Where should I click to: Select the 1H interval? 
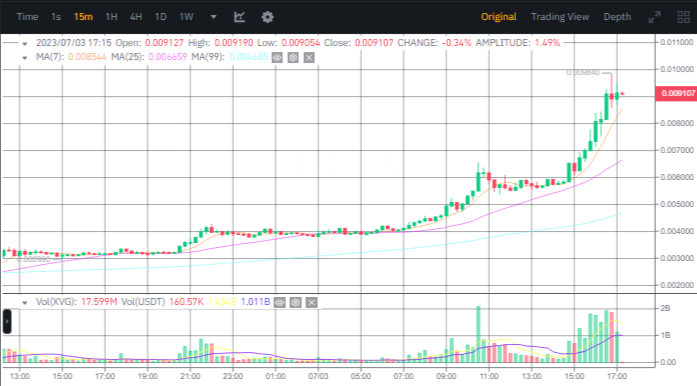[111, 17]
